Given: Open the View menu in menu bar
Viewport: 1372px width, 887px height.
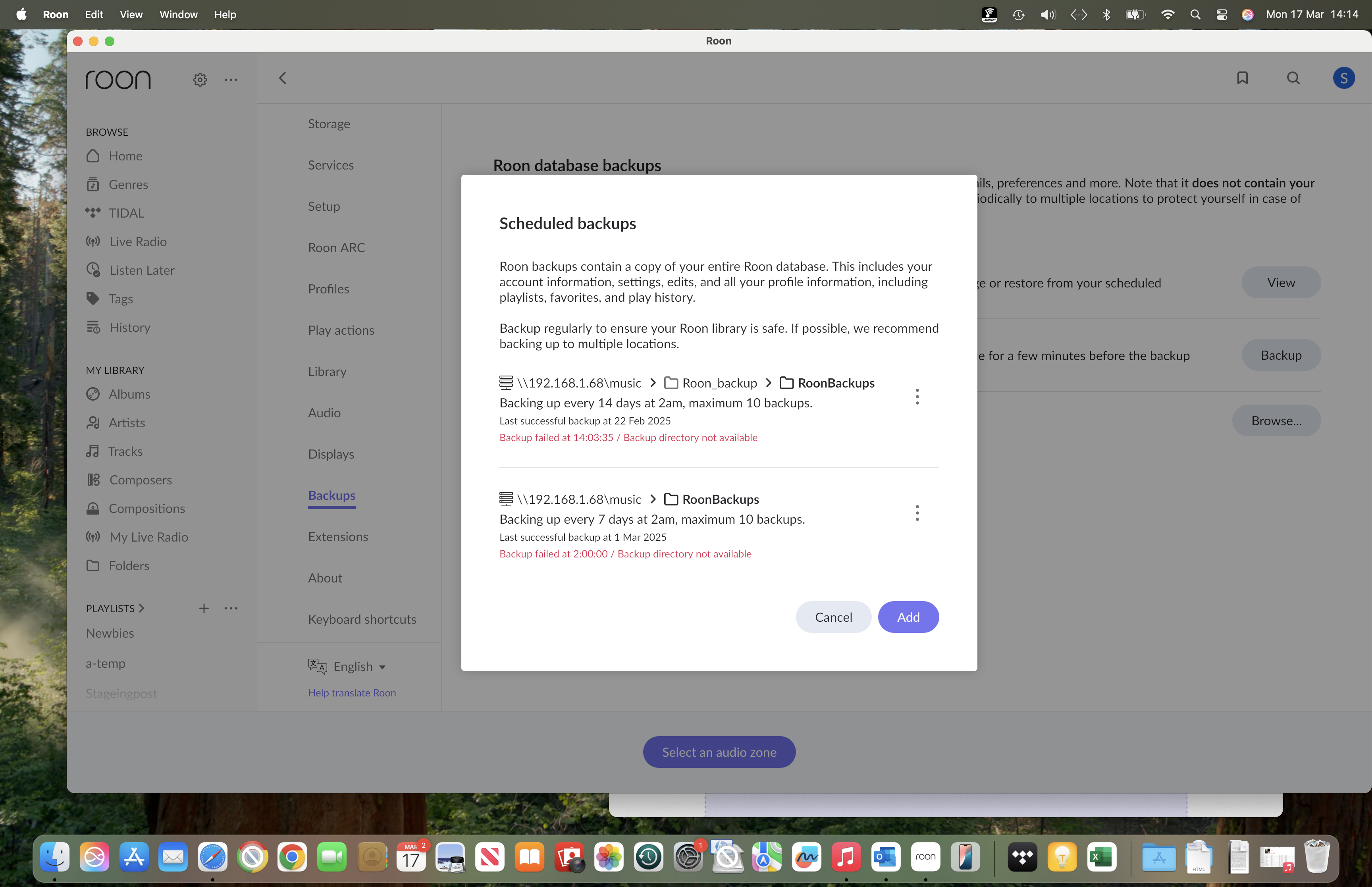Looking at the screenshot, I should 131,14.
